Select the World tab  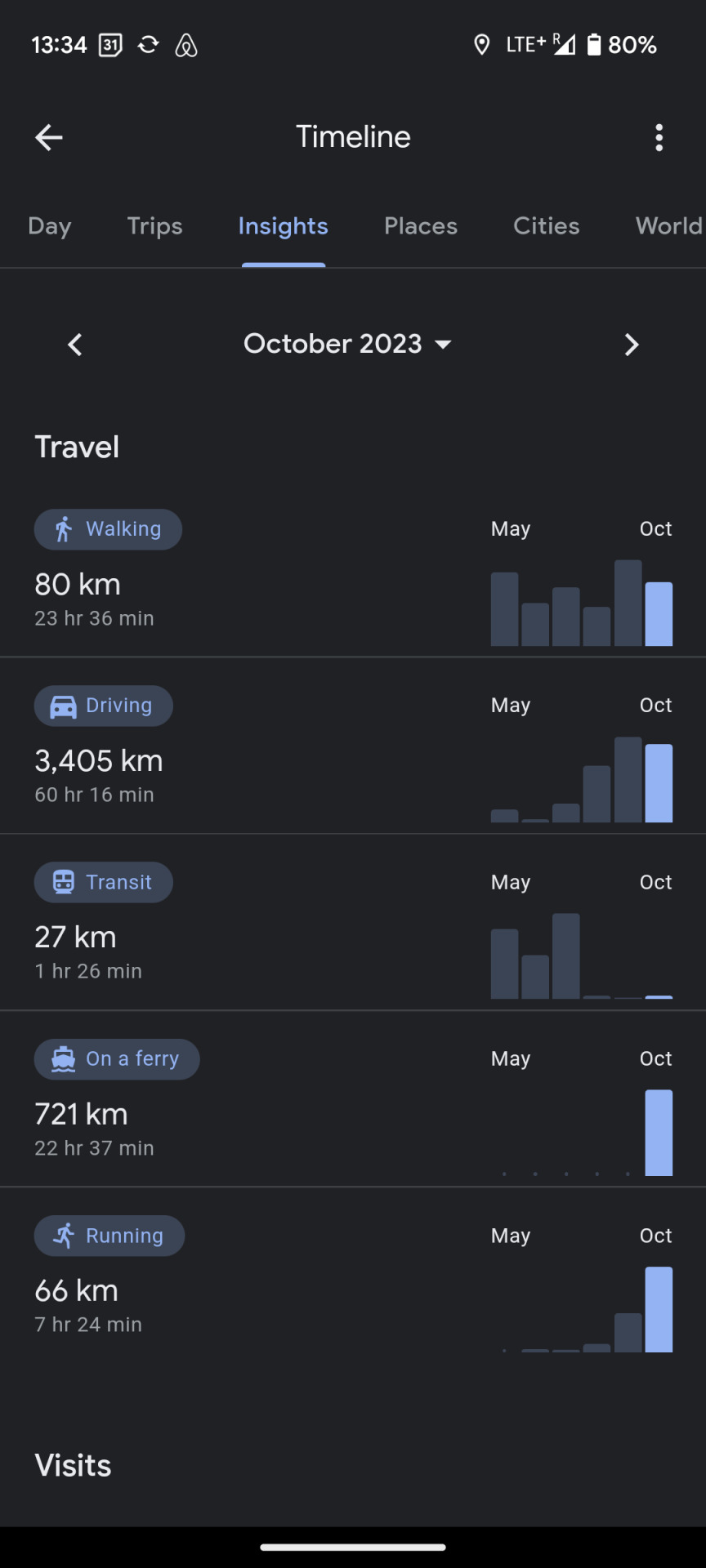click(669, 226)
